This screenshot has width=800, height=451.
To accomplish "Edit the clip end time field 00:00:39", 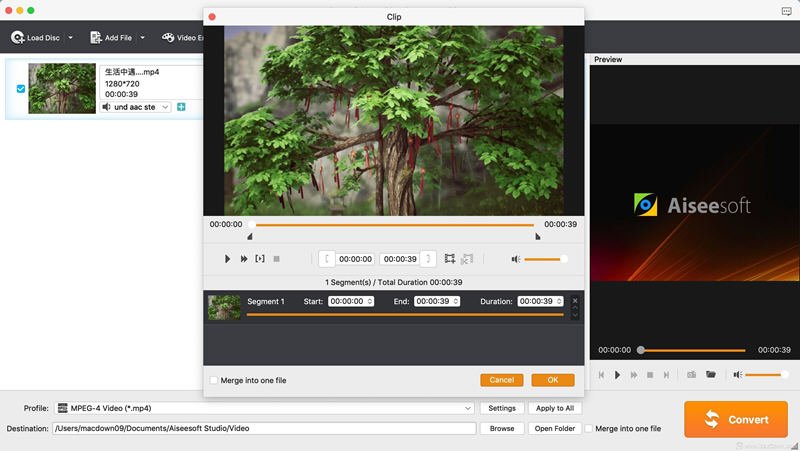I will 400,259.
